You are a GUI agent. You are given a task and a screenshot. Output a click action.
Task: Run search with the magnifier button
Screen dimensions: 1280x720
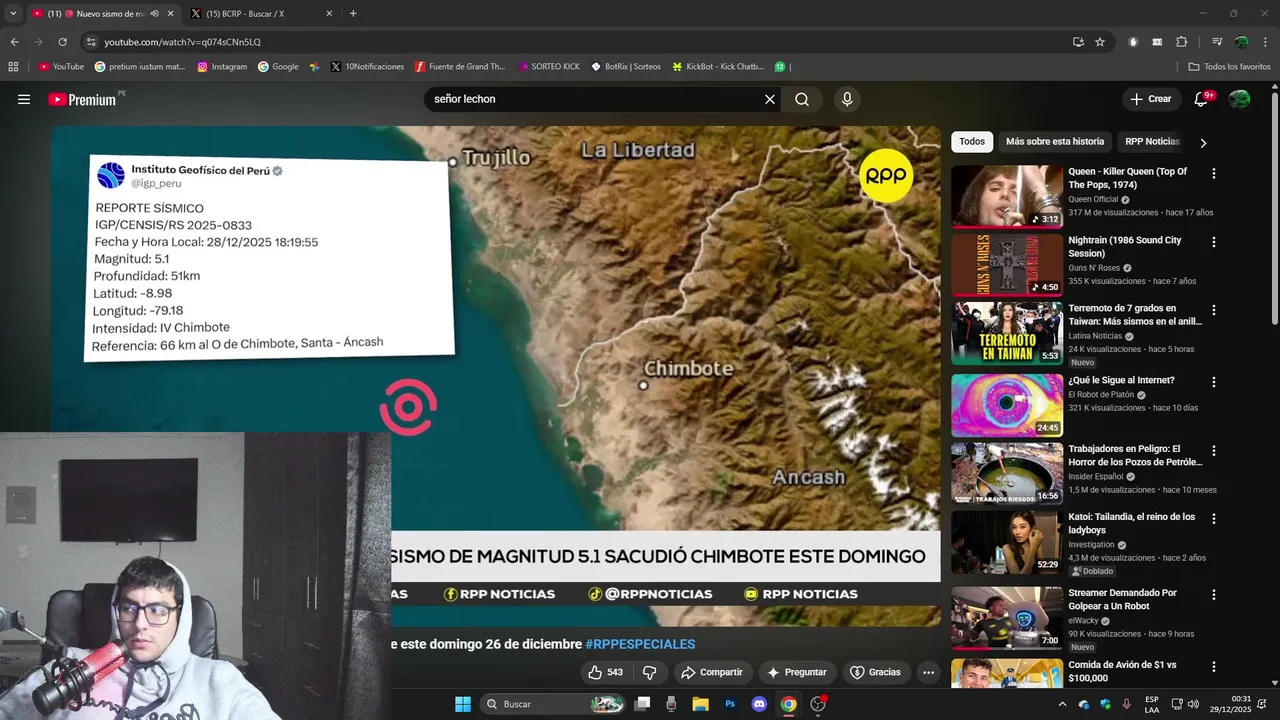[x=802, y=99]
